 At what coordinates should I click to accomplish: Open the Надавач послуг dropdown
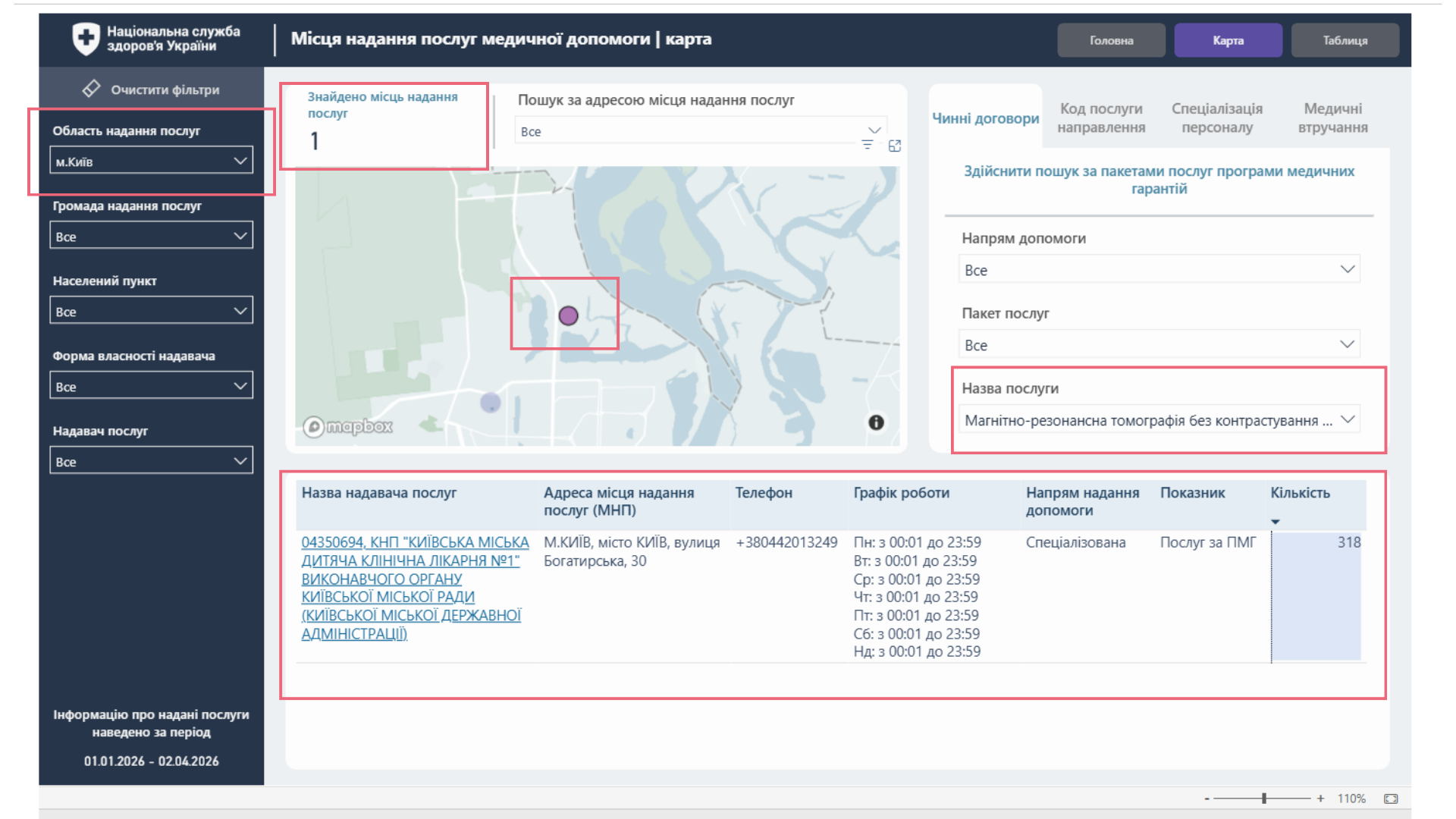[151, 461]
